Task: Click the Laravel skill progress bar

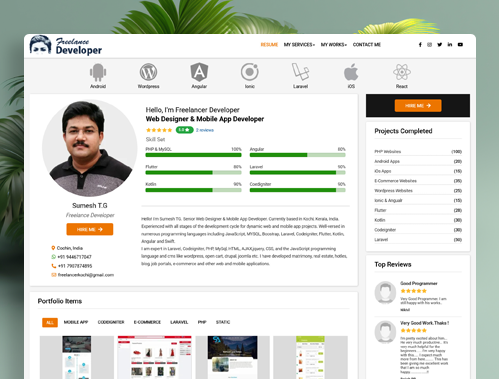Action: 298,173
